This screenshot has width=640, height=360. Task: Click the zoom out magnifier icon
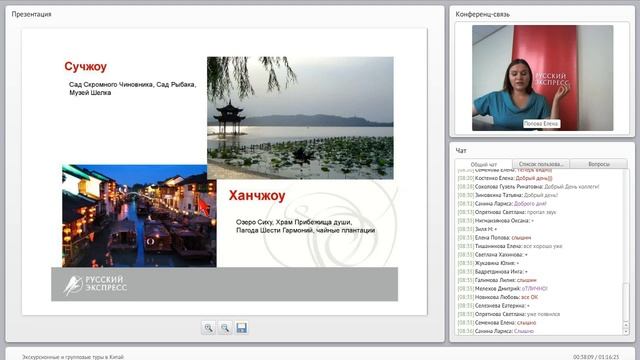pos(225,328)
